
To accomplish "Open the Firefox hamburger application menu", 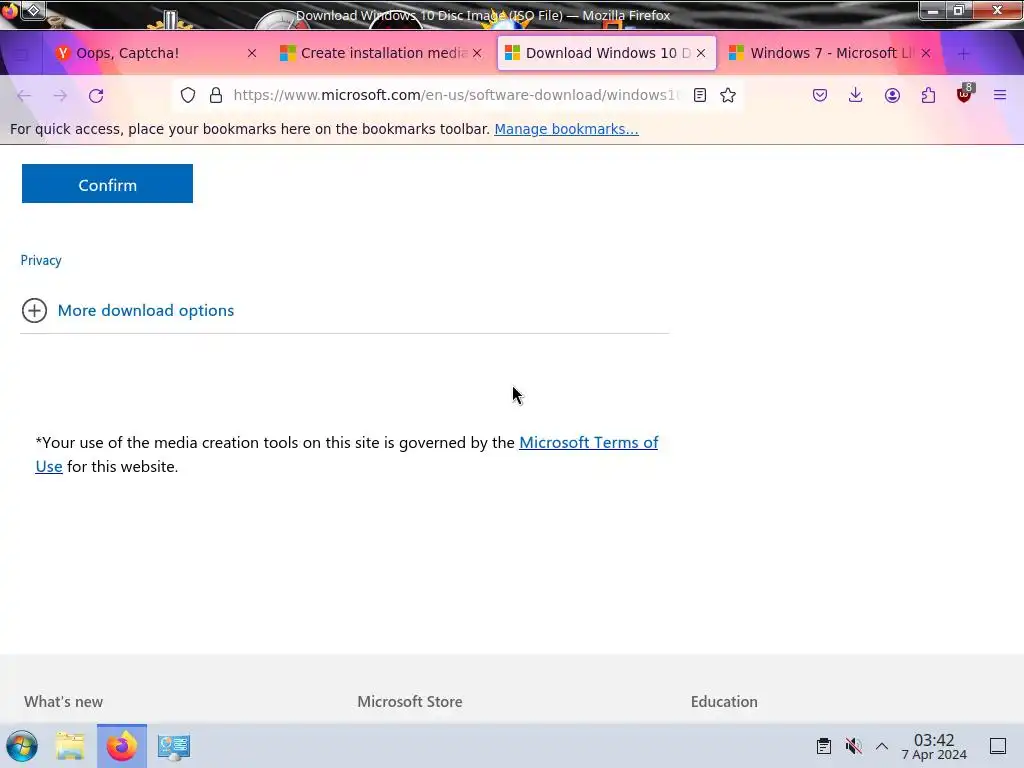I will 1000,95.
